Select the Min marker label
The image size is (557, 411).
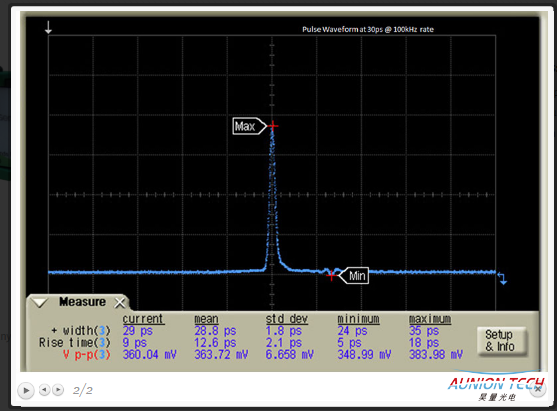(354, 276)
